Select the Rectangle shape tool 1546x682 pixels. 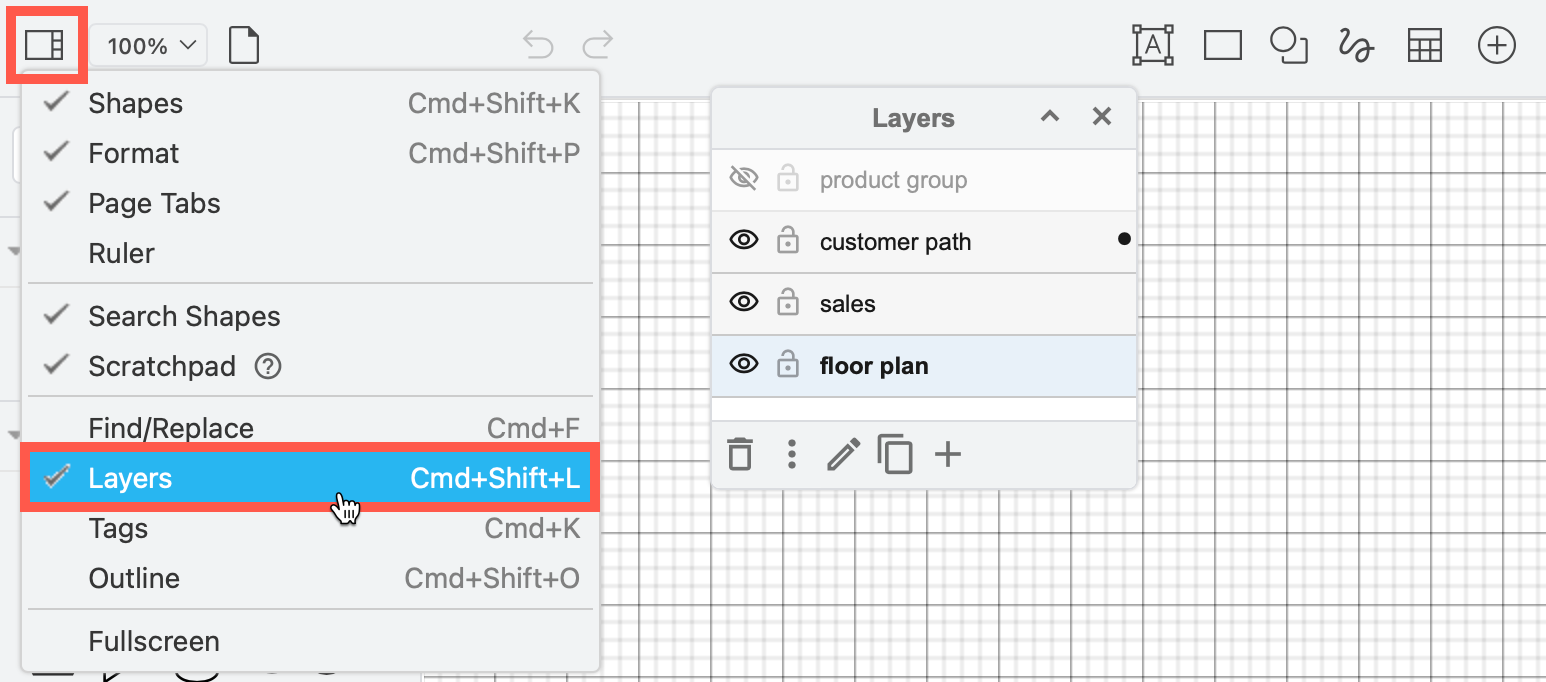tap(1222, 44)
